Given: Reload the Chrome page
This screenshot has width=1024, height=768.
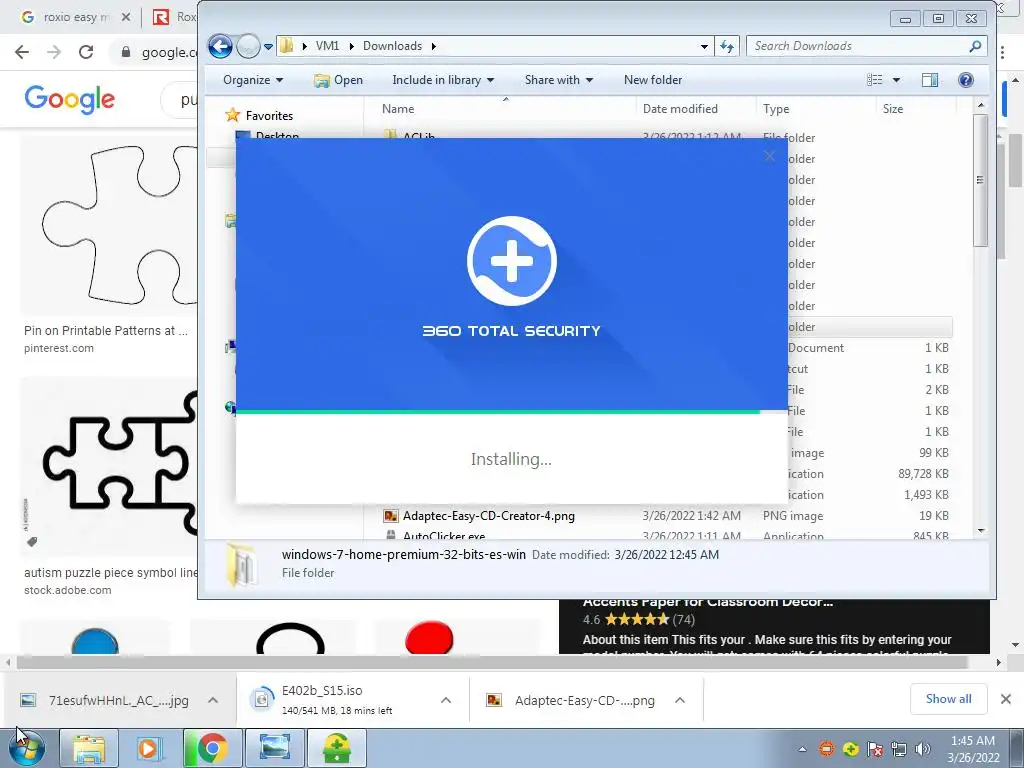Looking at the screenshot, I should 86,52.
